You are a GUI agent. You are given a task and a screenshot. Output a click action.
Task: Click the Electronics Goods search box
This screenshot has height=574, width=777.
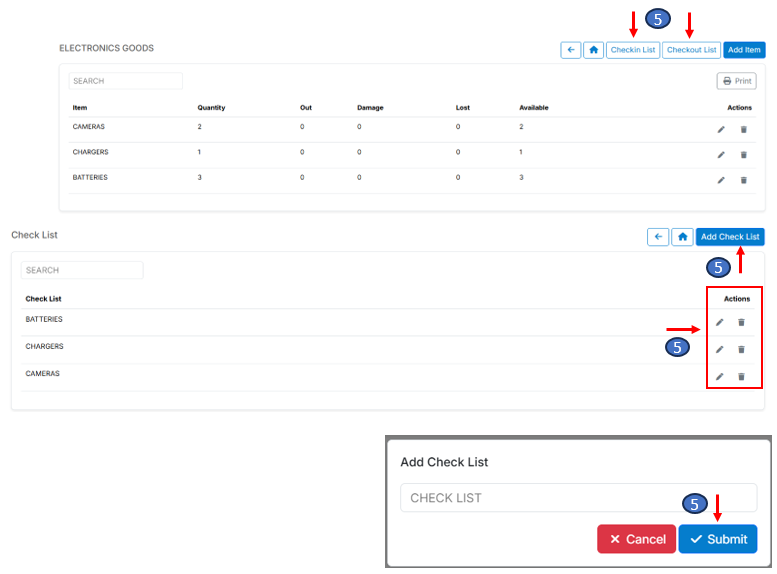[125, 81]
